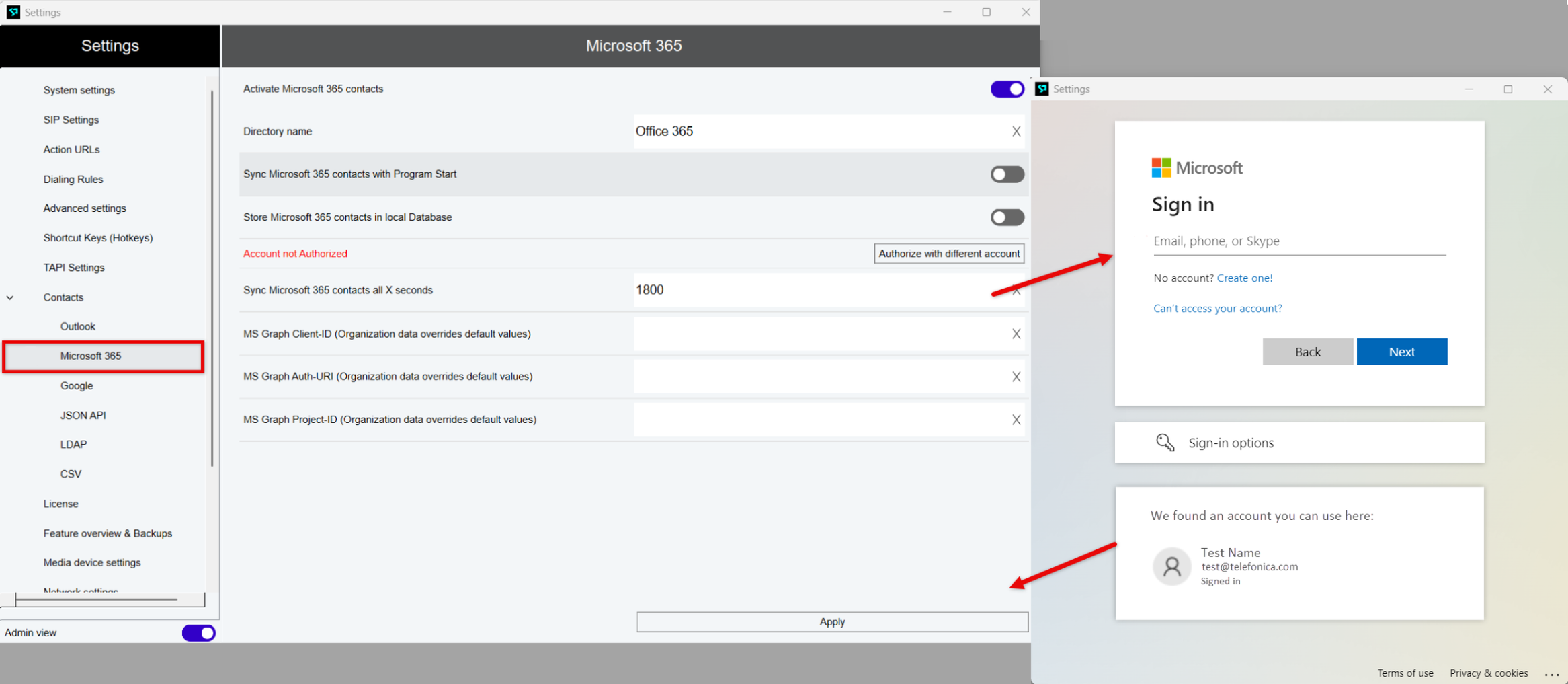Image resolution: width=1568 pixels, height=684 pixels.
Task: Select Outlook under Contacts
Action: (x=78, y=326)
